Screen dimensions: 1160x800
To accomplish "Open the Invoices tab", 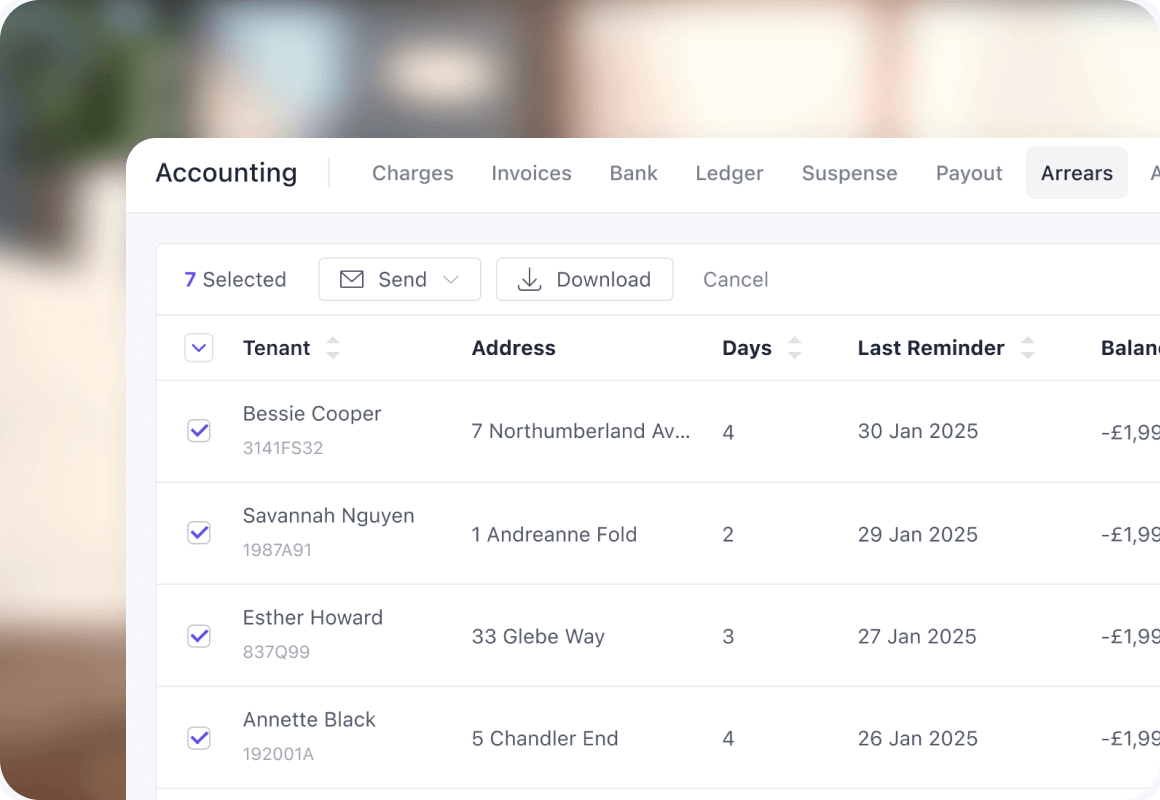I will click(x=531, y=173).
